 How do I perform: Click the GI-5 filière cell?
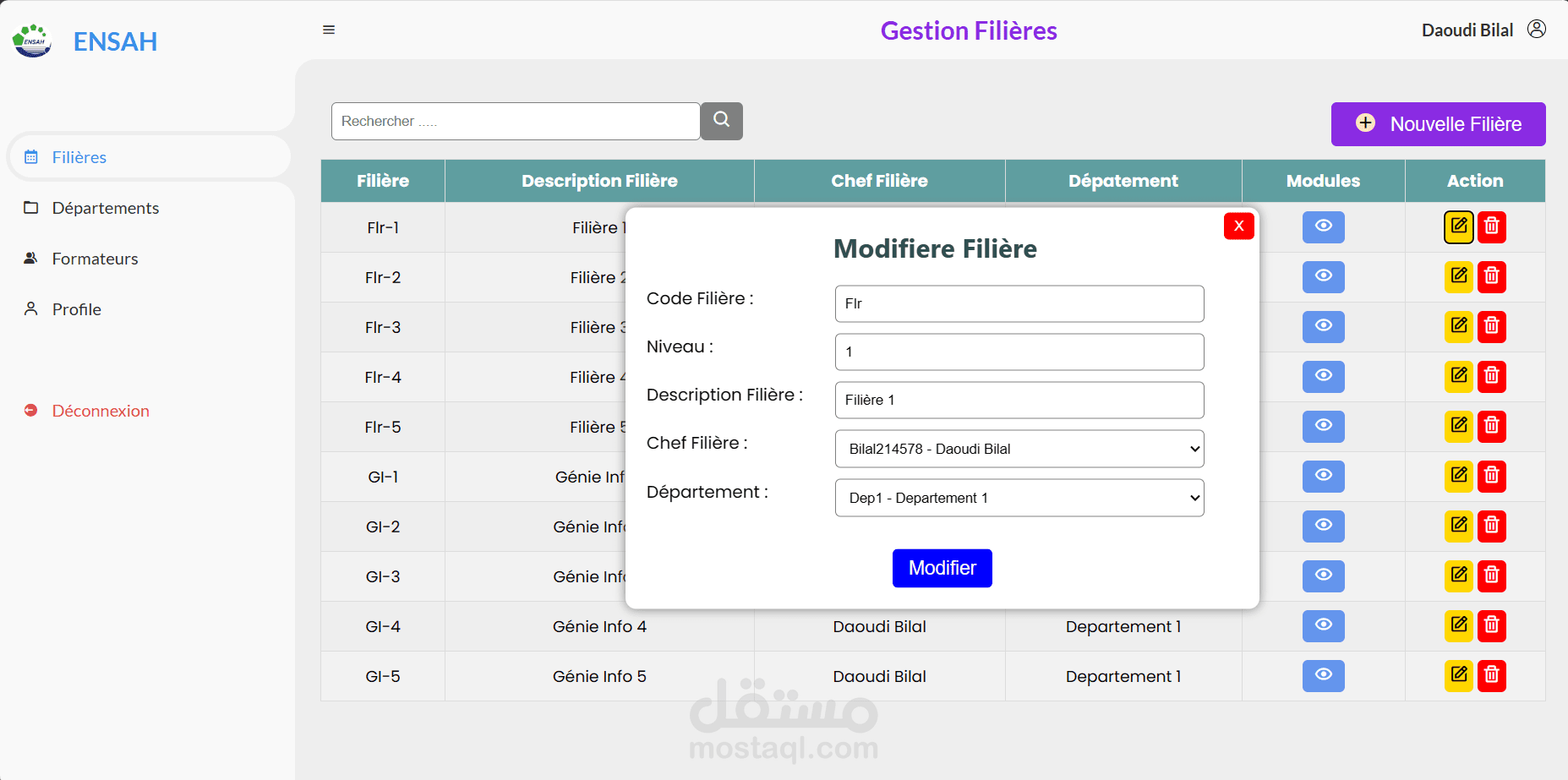(x=383, y=676)
